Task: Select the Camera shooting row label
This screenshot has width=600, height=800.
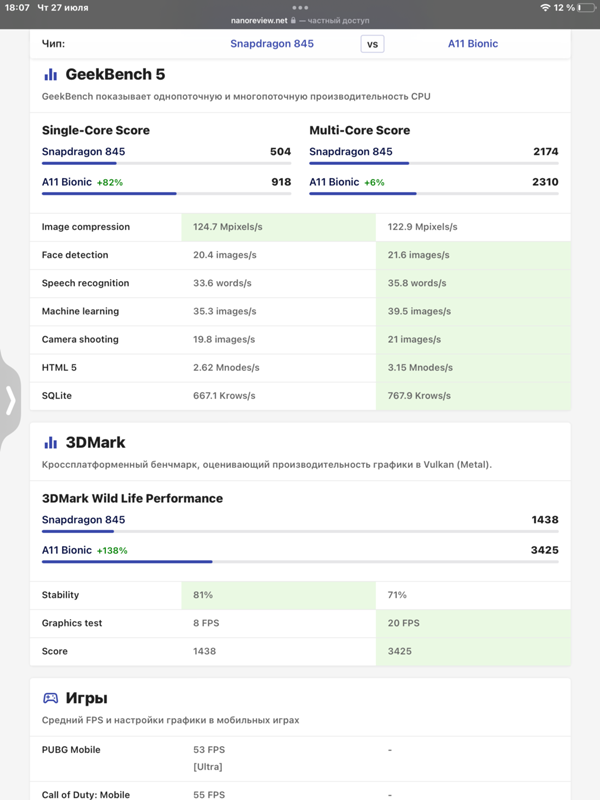Action: [x=80, y=339]
